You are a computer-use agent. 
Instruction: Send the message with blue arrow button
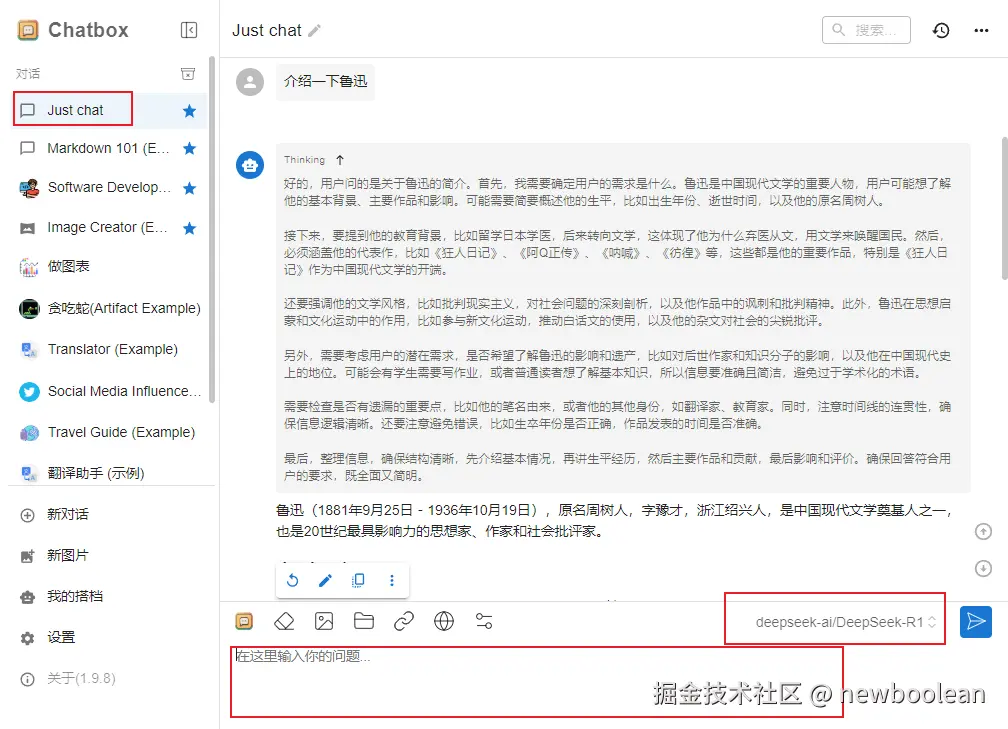(976, 622)
